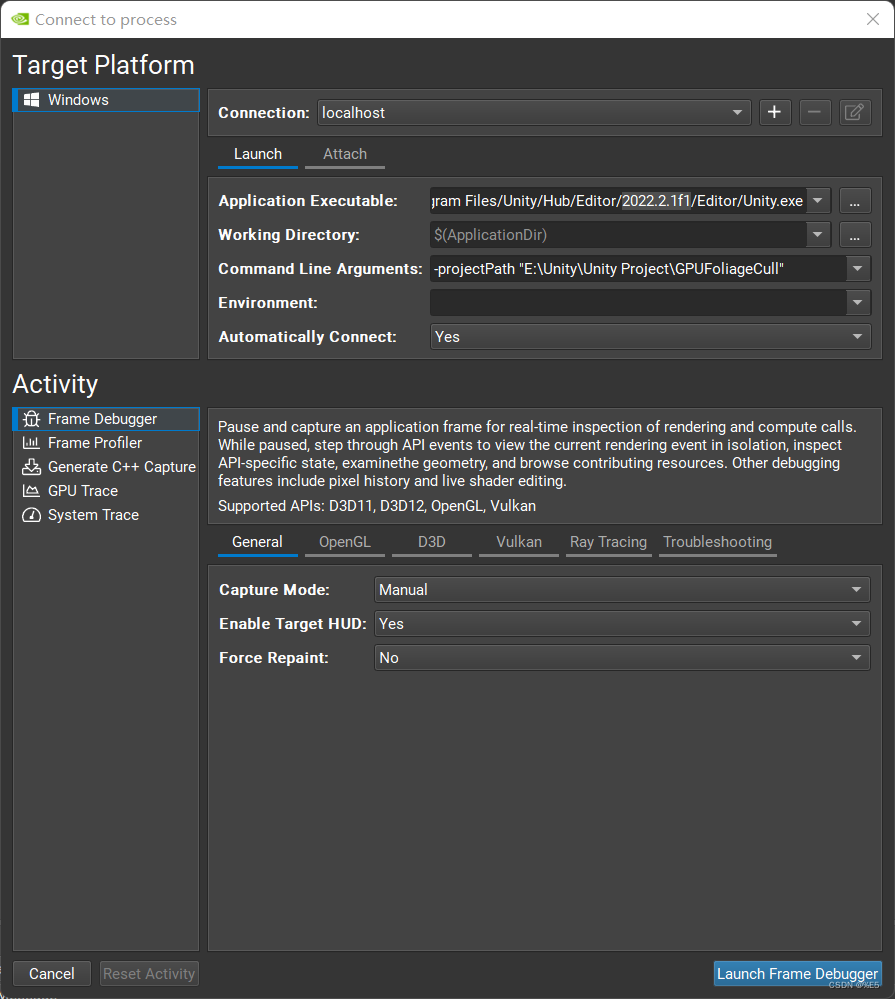This screenshot has width=895, height=999.
Task: Click the Reset Activity button
Action: pos(149,974)
